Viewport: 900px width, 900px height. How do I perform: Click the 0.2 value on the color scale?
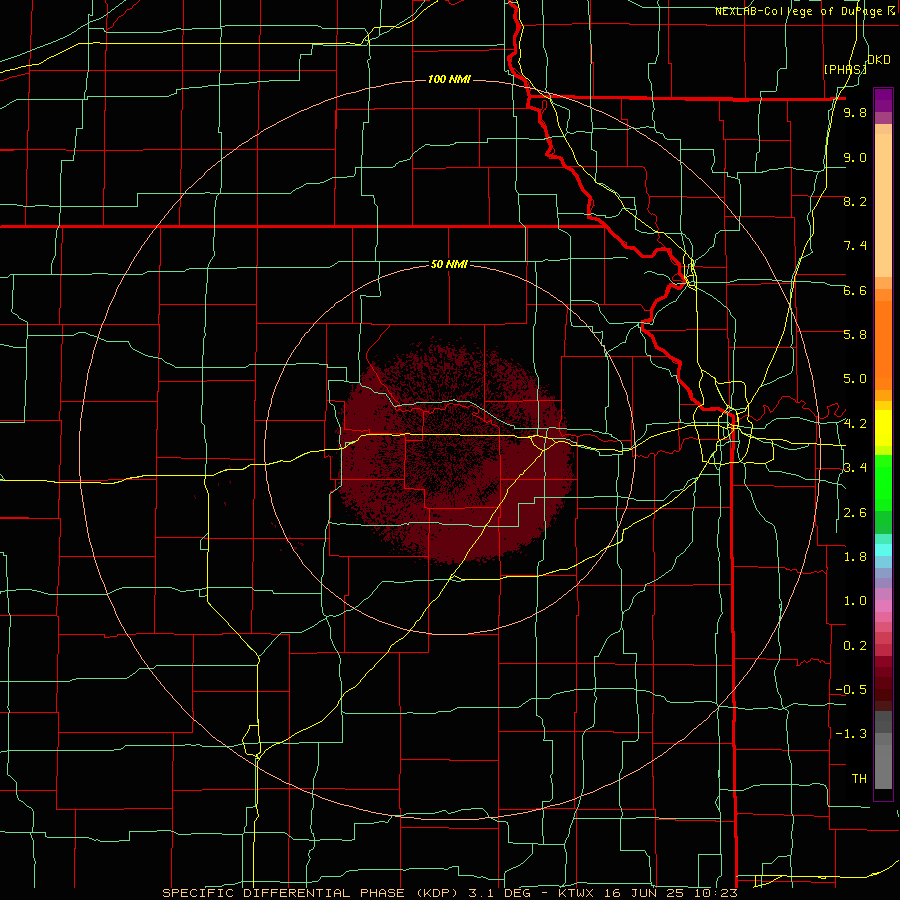(855, 646)
